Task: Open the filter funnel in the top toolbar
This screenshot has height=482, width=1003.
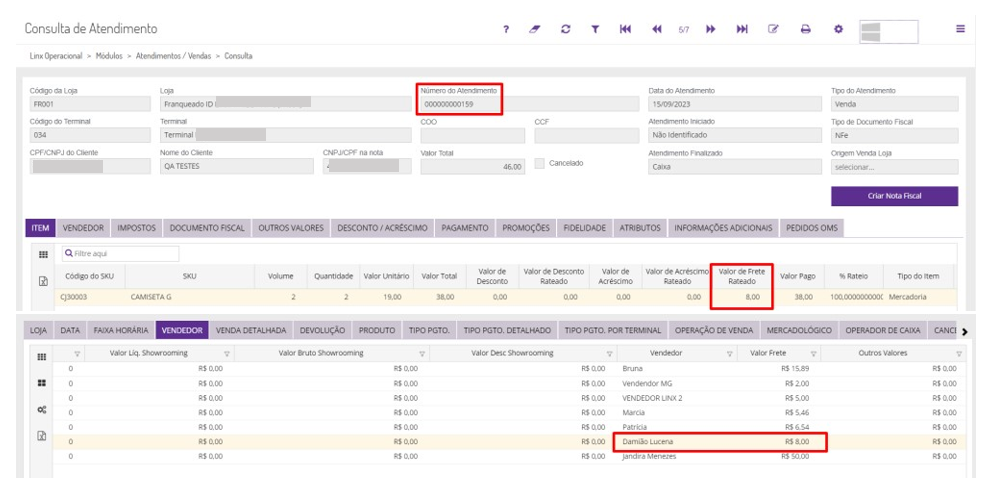Action: pyautogui.click(x=595, y=30)
